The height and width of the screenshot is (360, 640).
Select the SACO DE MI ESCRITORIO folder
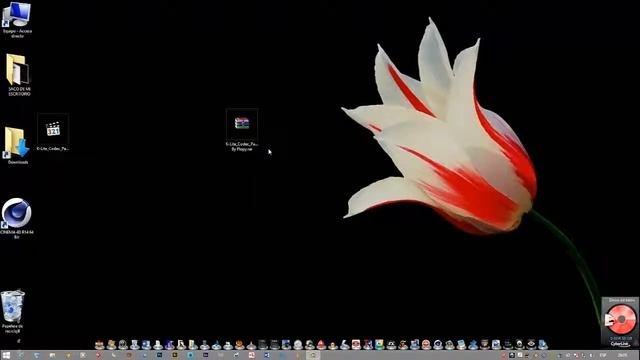18,75
